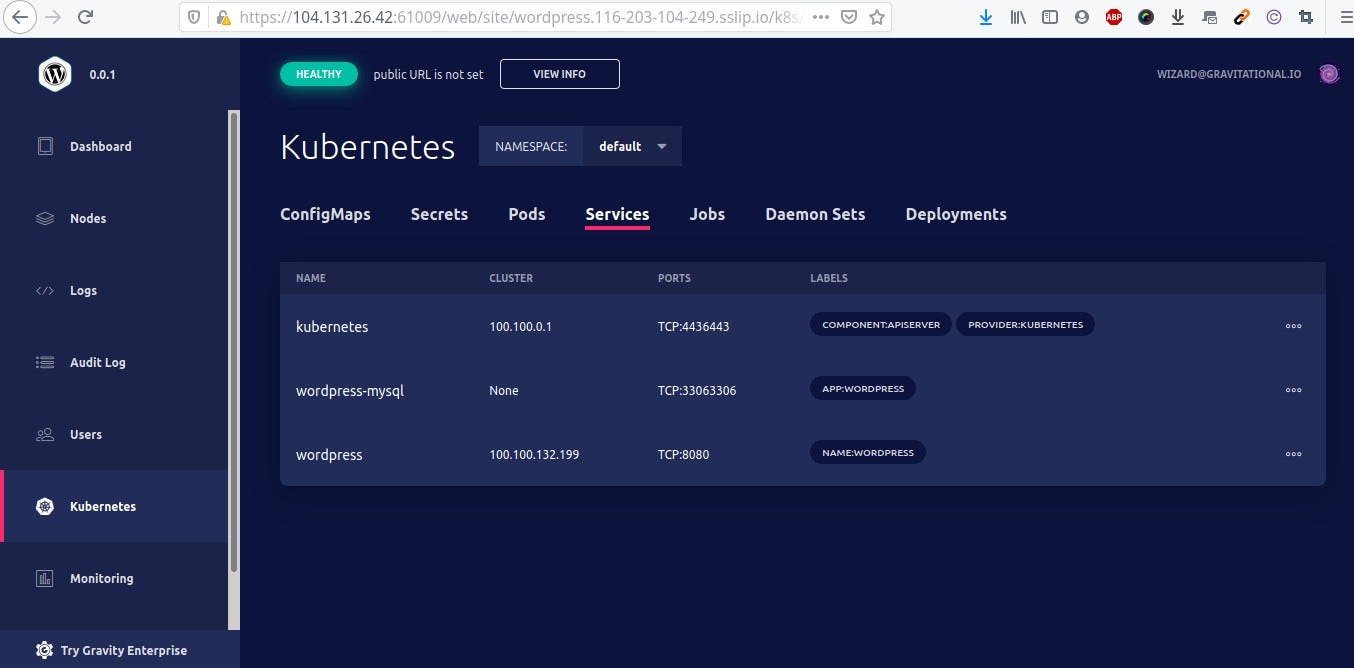Click the 0.0.1 version label
Screen dimensions: 1354x668
coord(102,74)
